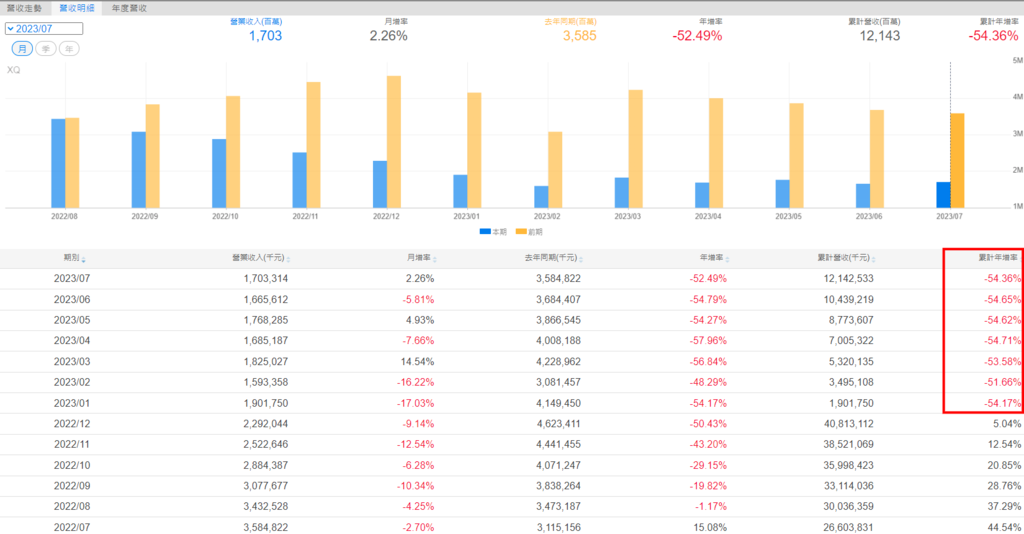The height and width of the screenshot is (534, 1024).
Task: Click the summary 月增率 value 2.26%
Action: pyautogui.click(x=389, y=36)
